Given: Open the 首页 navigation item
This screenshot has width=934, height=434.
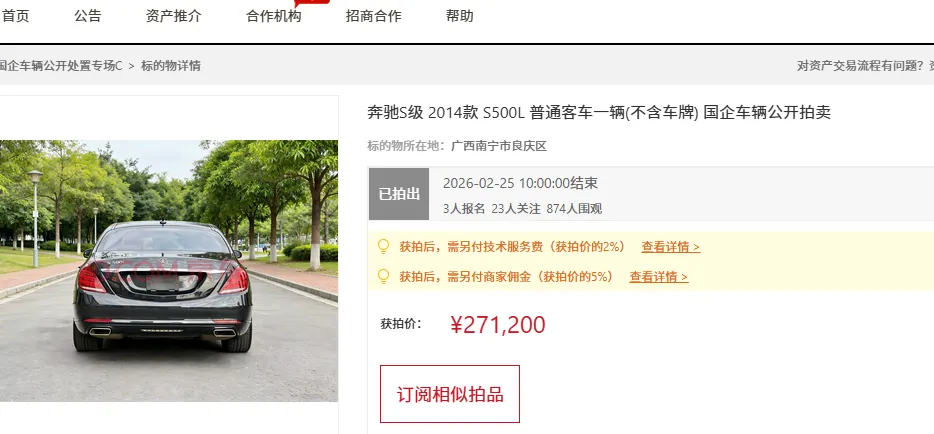Looking at the screenshot, I should point(15,16).
